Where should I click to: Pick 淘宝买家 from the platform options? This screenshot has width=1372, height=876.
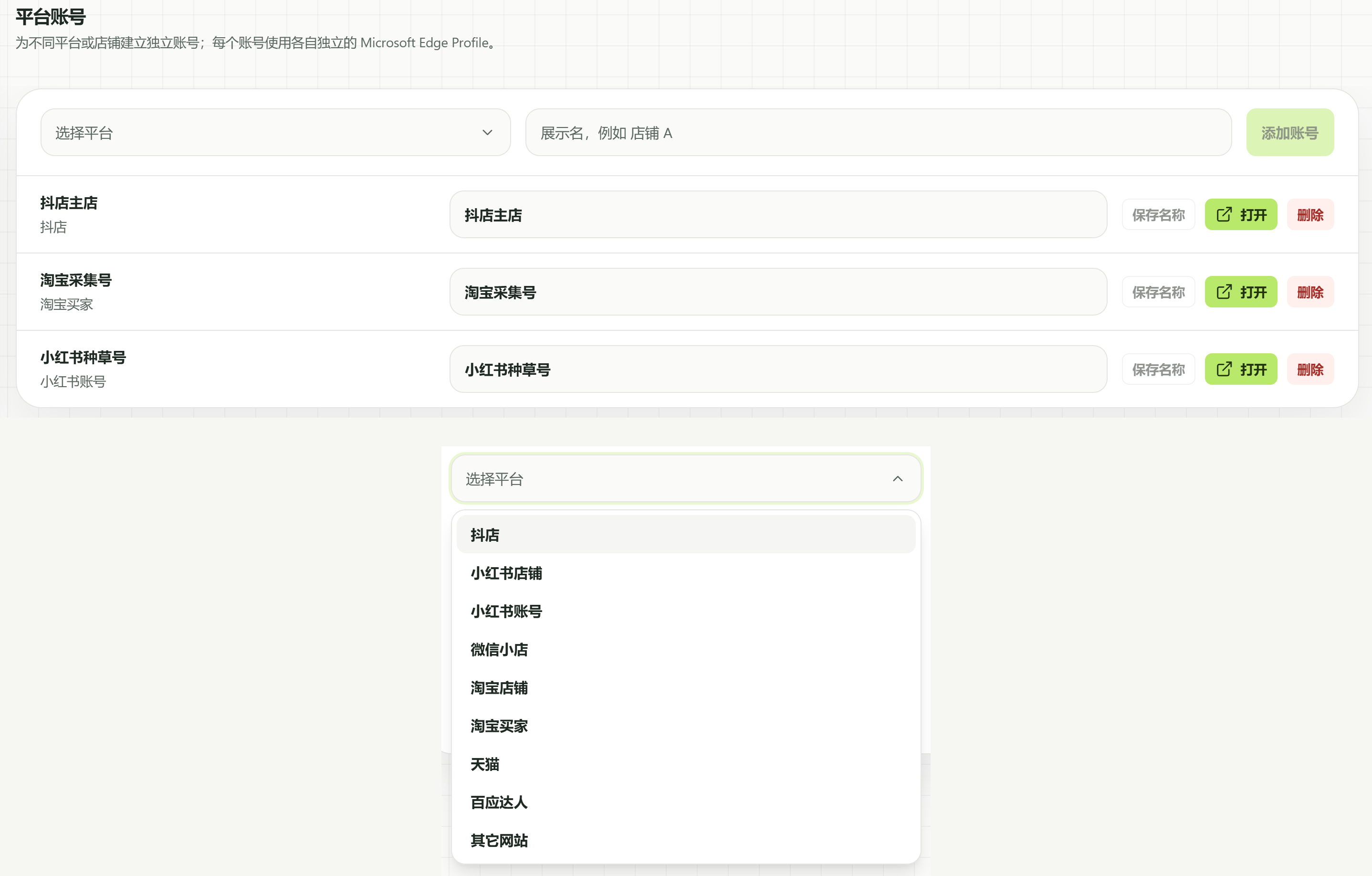pyautogui.click(x=686, y=726)
